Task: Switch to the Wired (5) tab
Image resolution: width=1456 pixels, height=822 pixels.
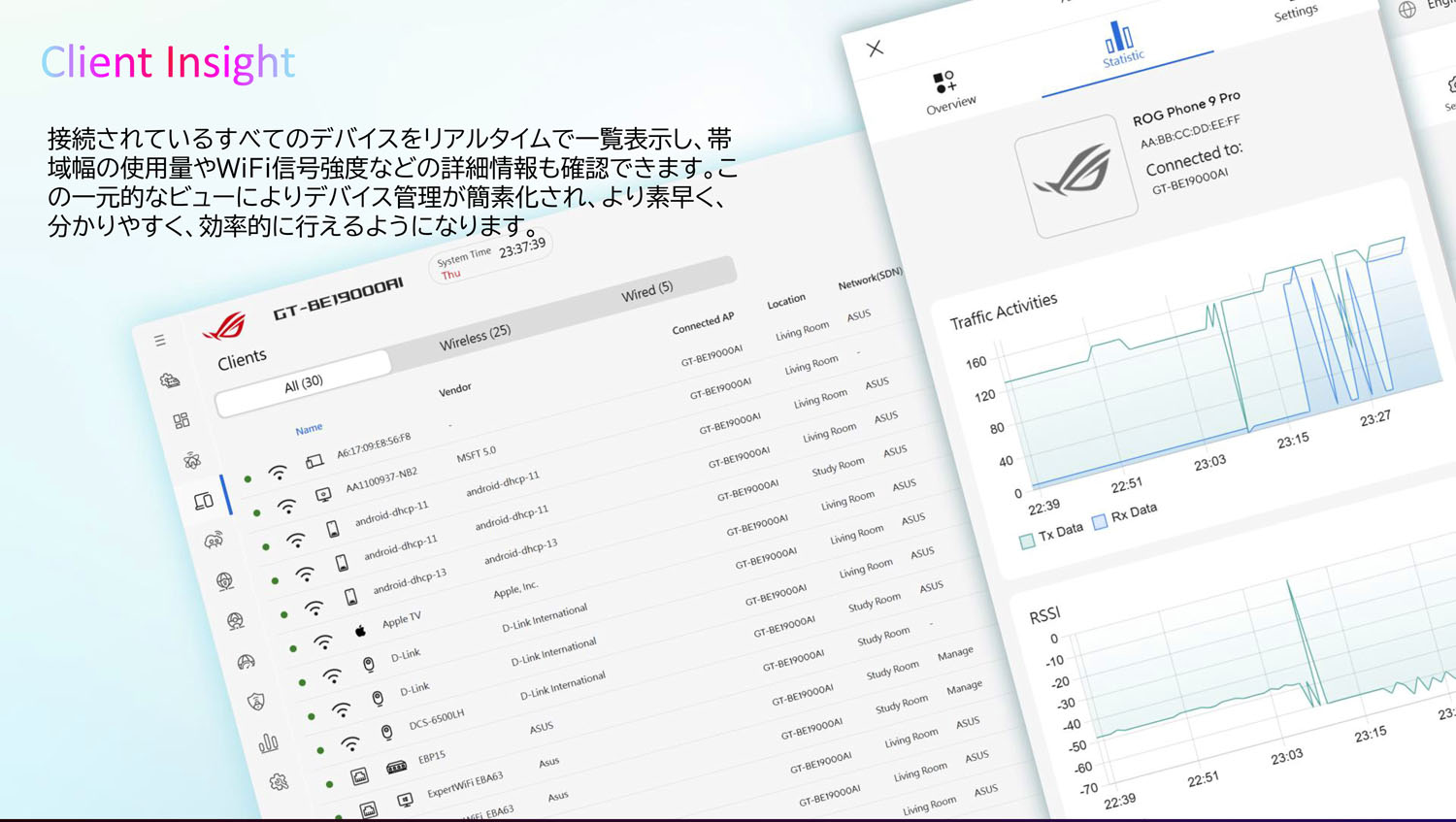Action: tap(646, 291)
